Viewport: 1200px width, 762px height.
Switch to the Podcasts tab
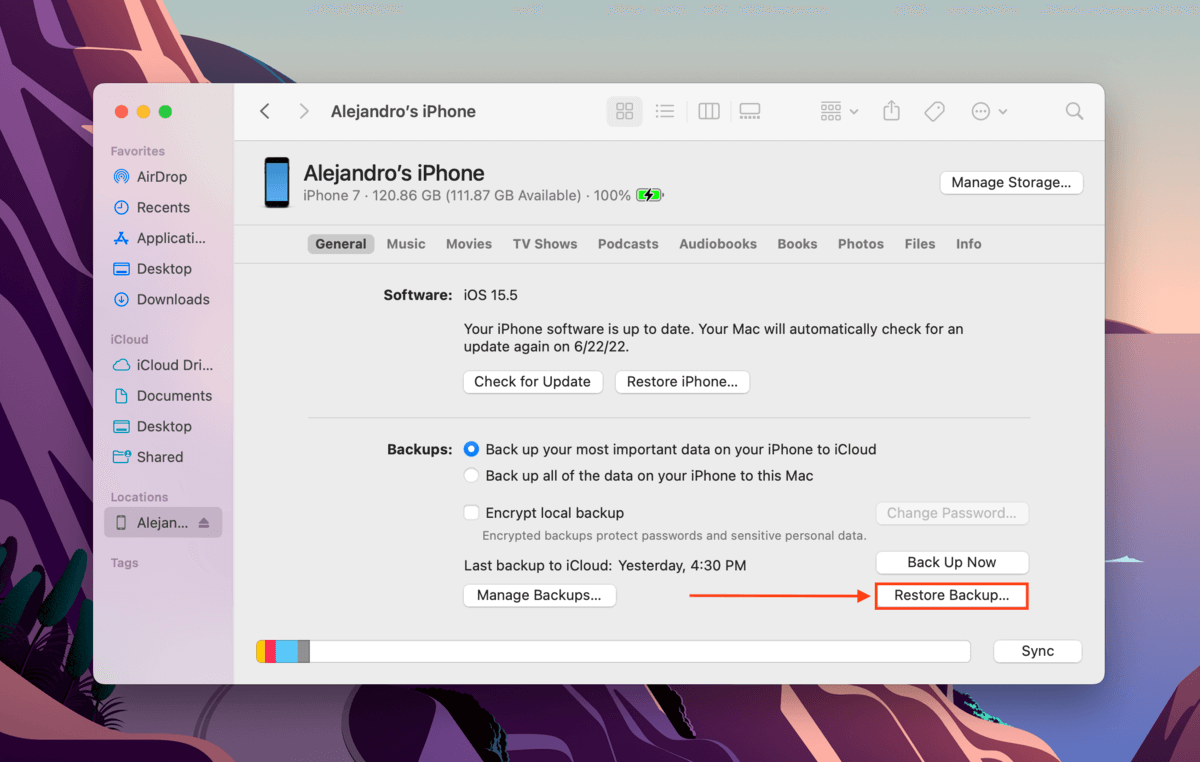(628, 244)
